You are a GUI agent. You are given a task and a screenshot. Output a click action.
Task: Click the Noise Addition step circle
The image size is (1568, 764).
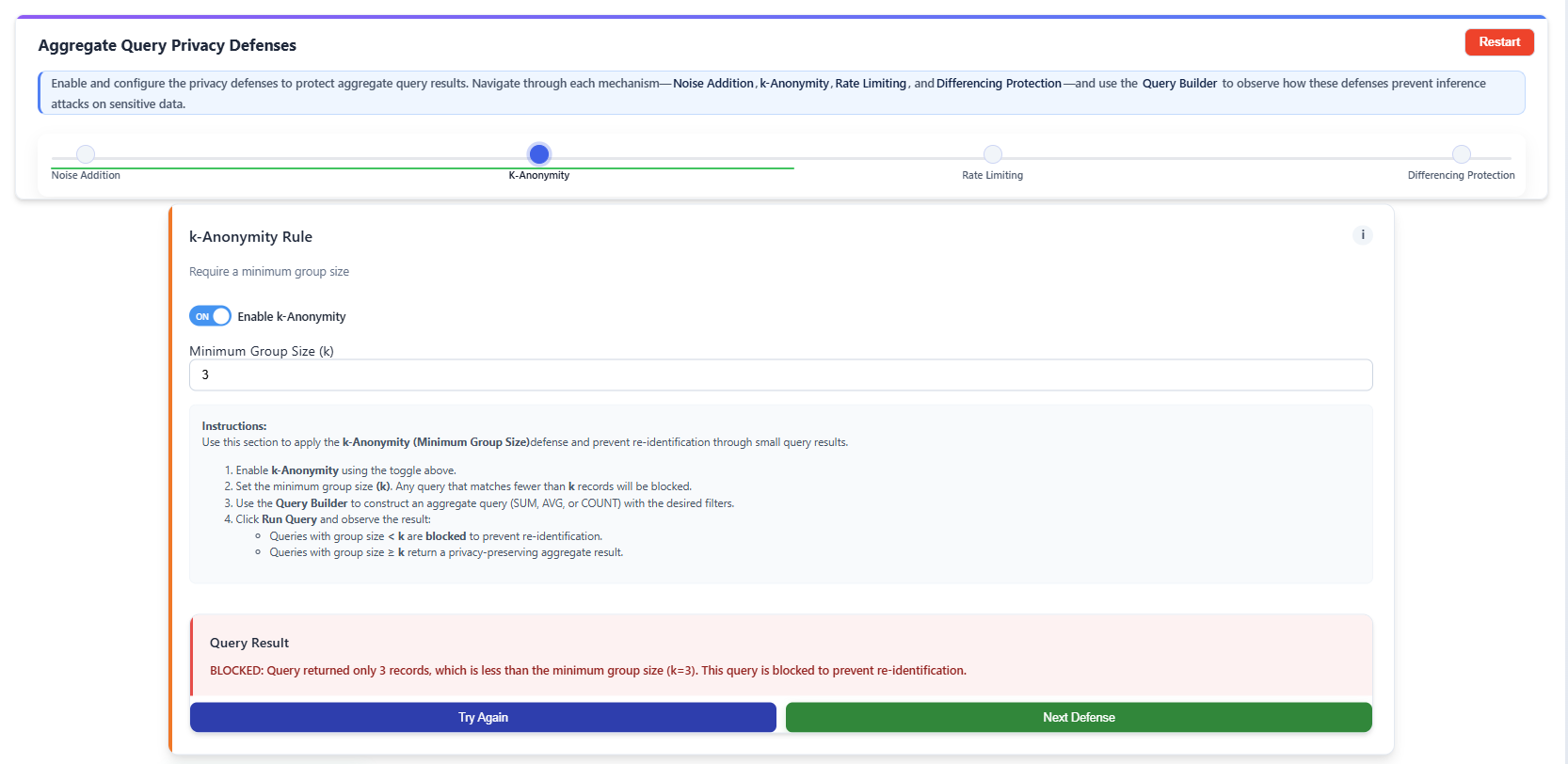[x=86, y=154]
